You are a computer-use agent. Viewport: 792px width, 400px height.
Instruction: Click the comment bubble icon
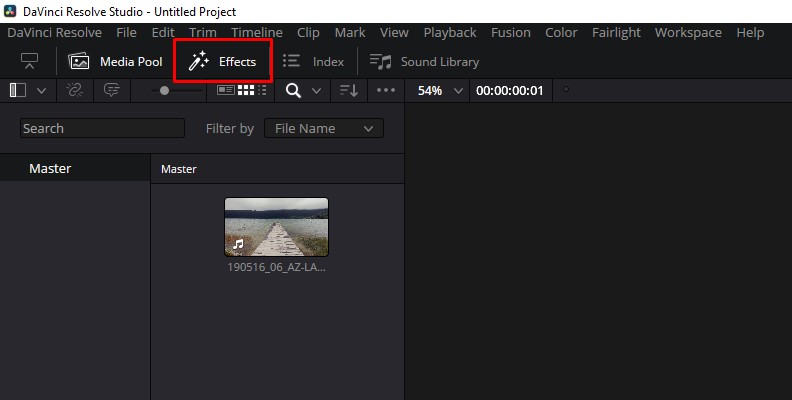point(112,90)
